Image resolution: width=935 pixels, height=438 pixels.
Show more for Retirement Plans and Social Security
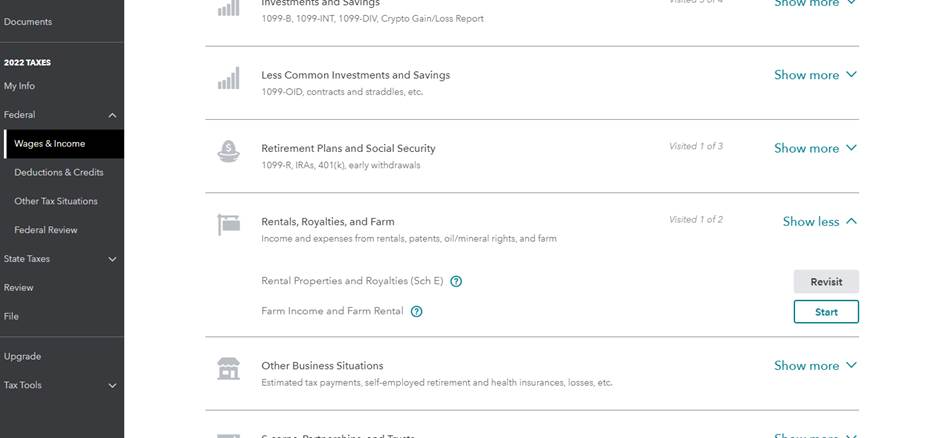tap(815, 148)
